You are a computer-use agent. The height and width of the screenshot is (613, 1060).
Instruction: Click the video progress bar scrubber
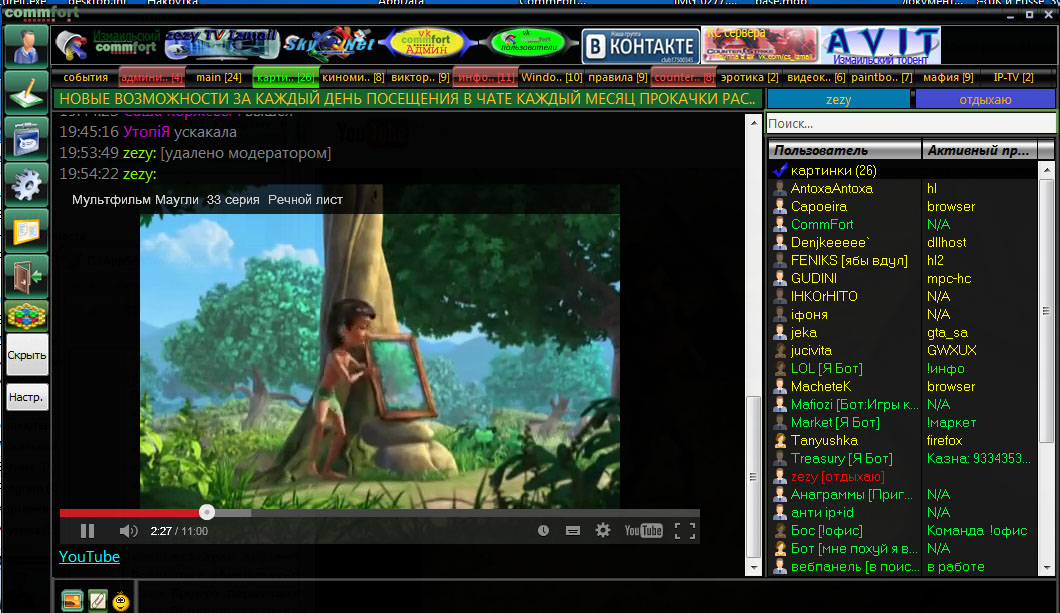(x=206, y=513)
